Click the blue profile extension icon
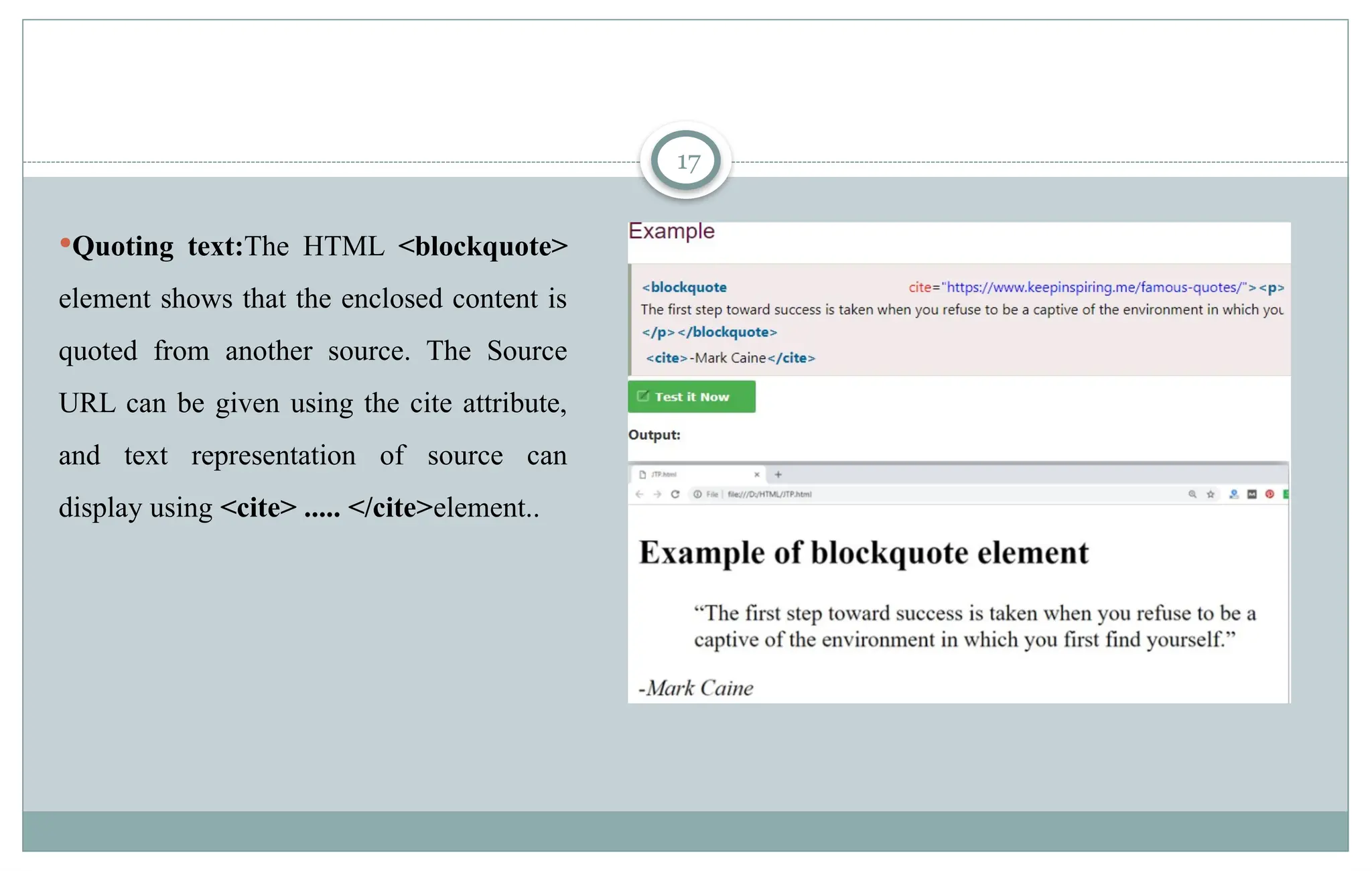 click(1234, 494)
